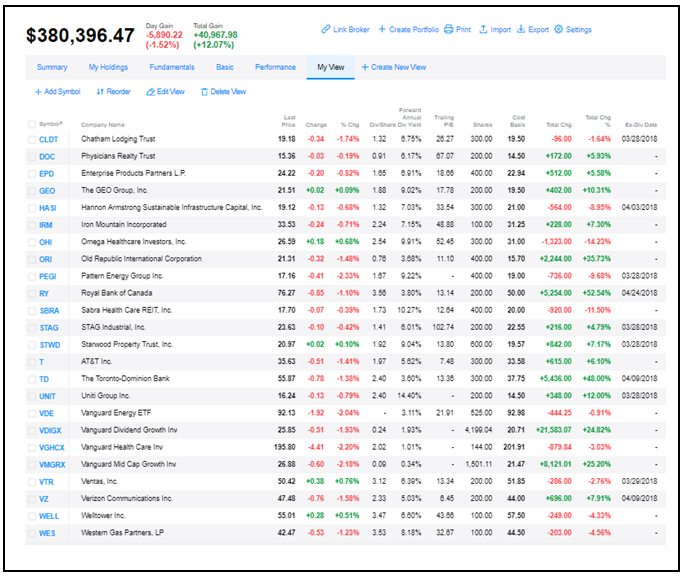Click the VZ ticker symbol

click(44, 499)
